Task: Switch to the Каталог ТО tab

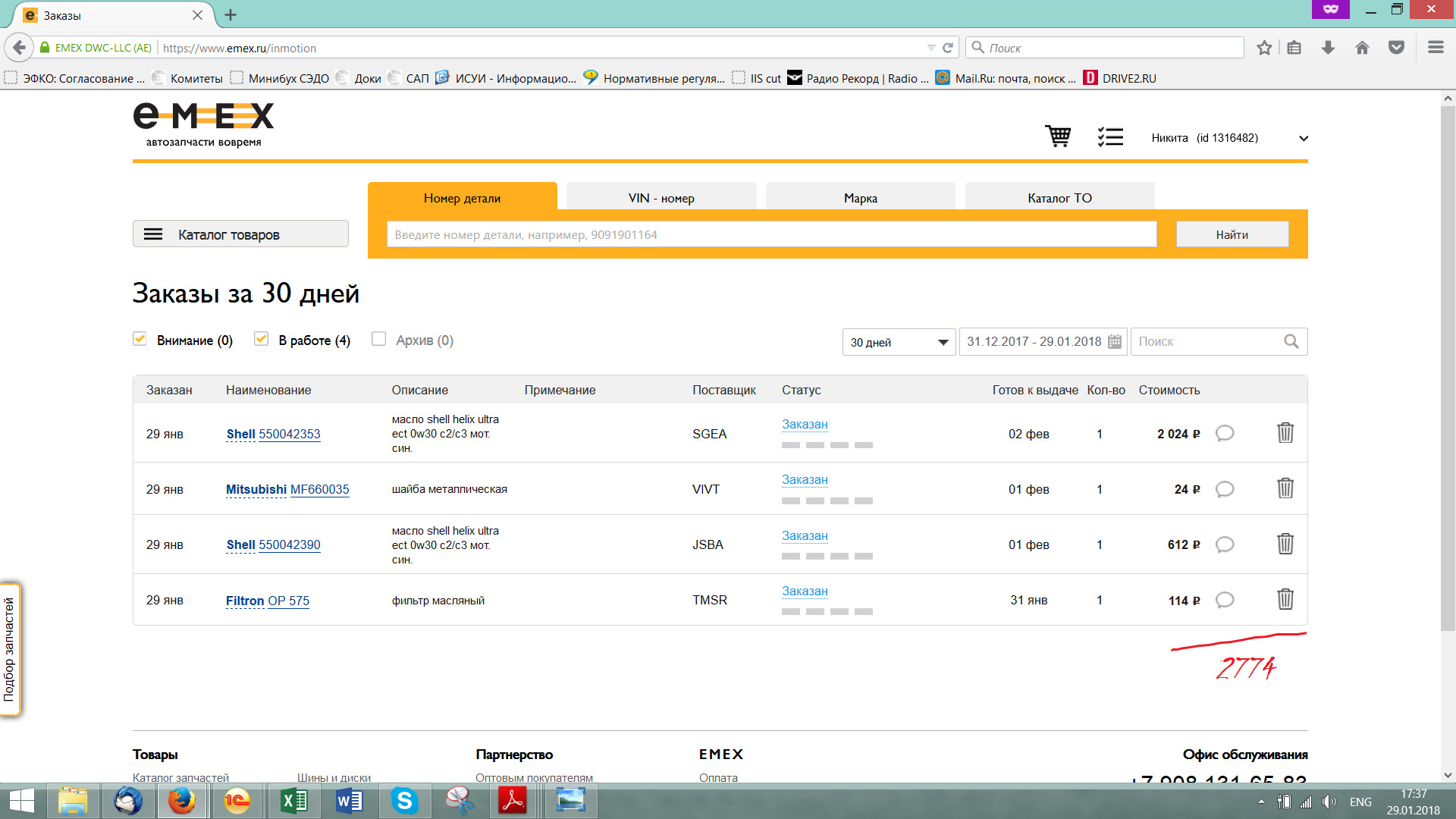Action: click(x=1059, y=198)
